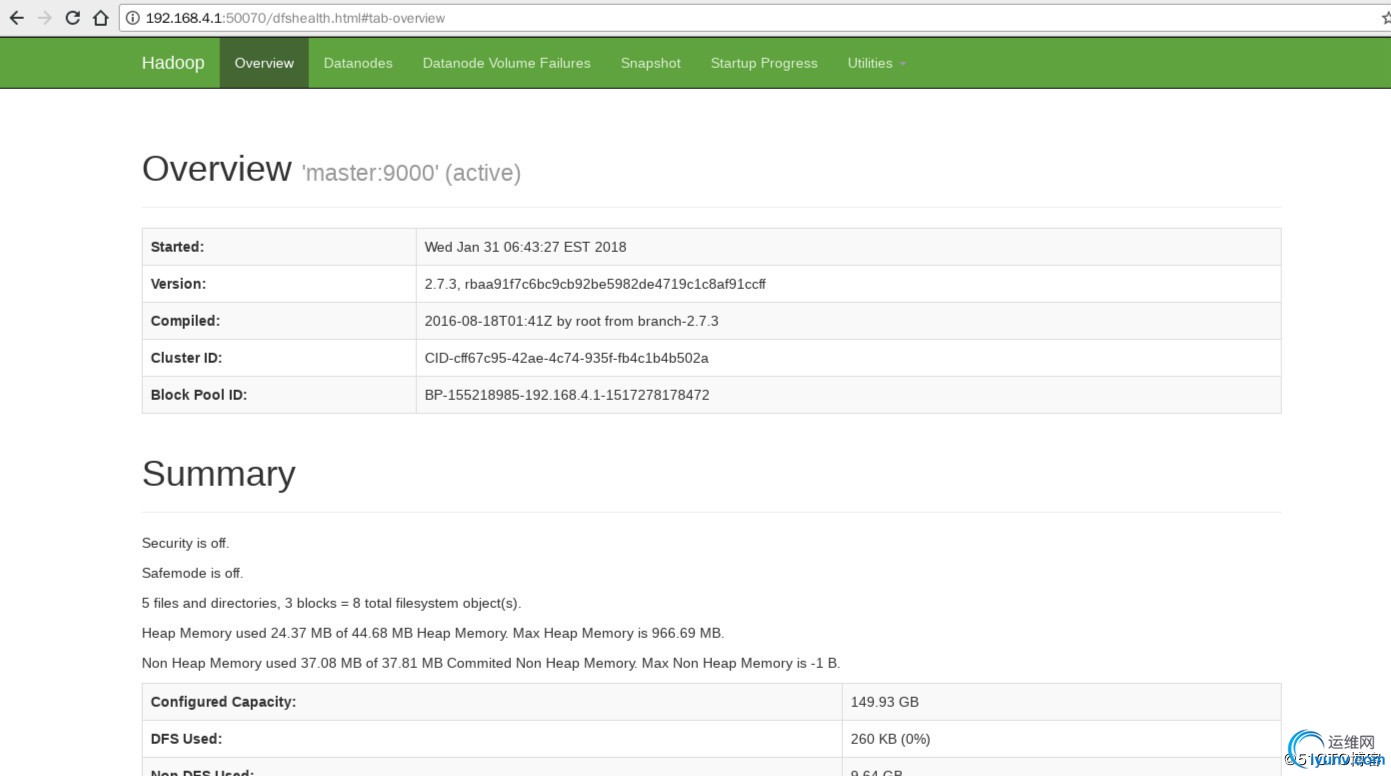Click the site info icon in address bar
The image size is (1391, 776).
(133, 18)
